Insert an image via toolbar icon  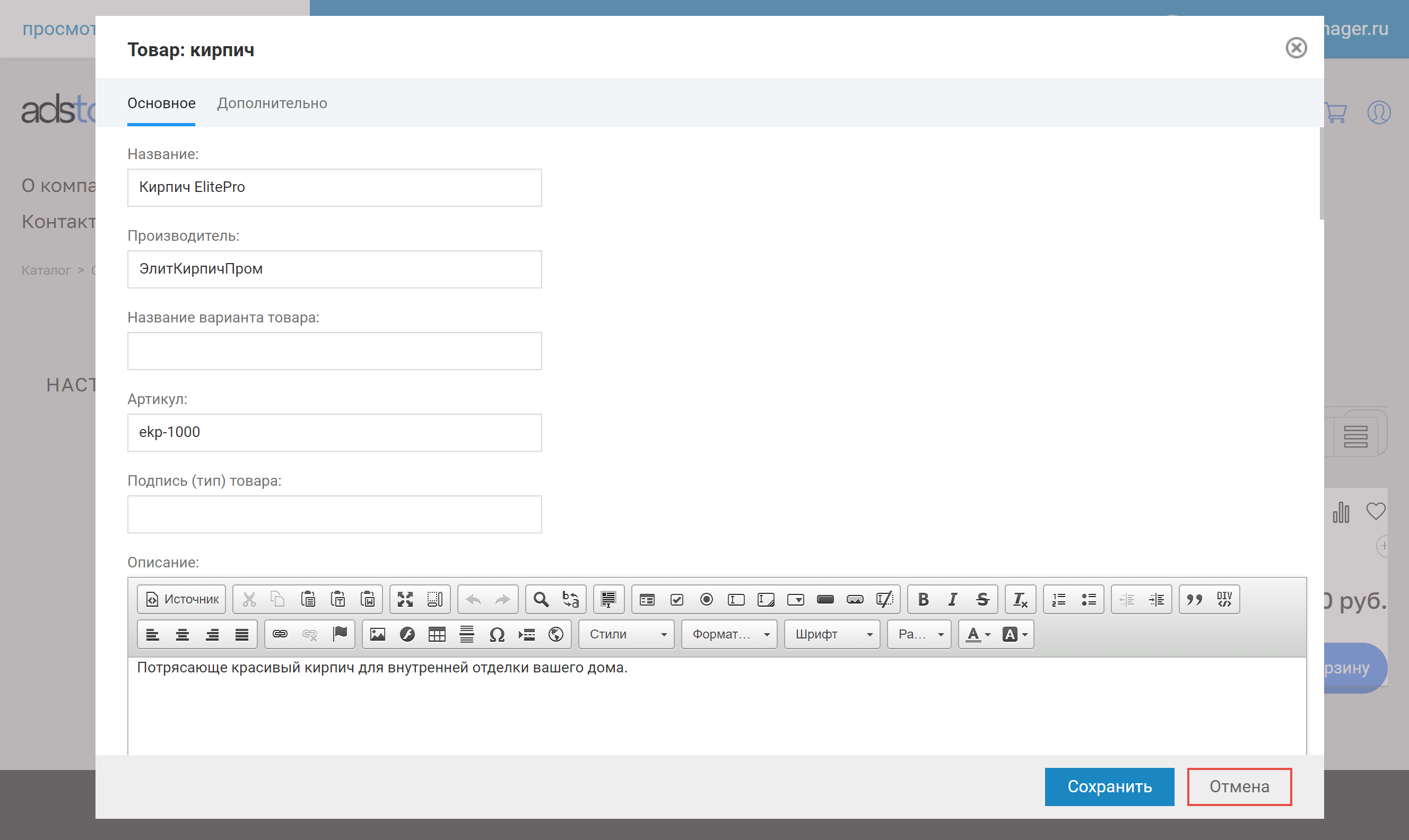[378, 634]
